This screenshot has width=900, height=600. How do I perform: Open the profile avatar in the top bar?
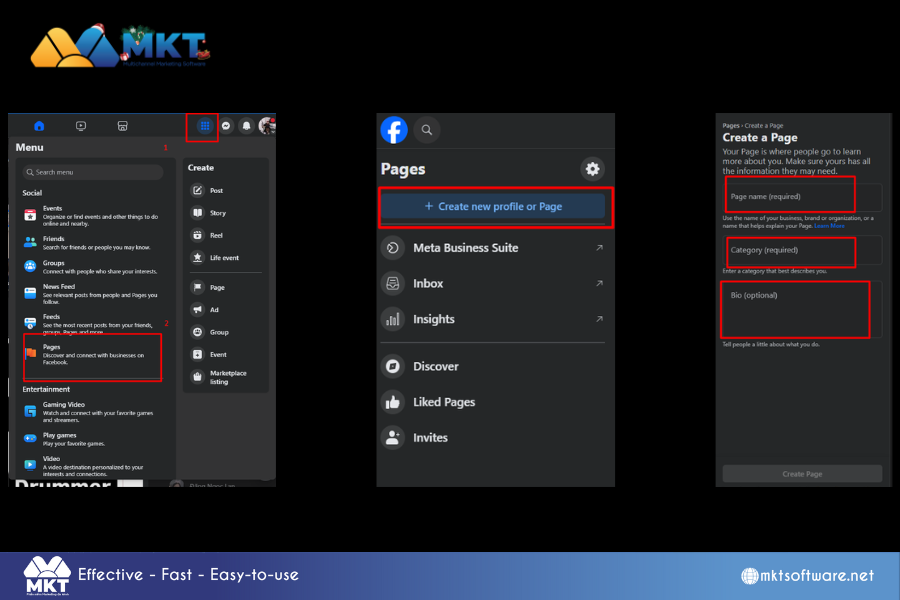click(x=266, y=126)
